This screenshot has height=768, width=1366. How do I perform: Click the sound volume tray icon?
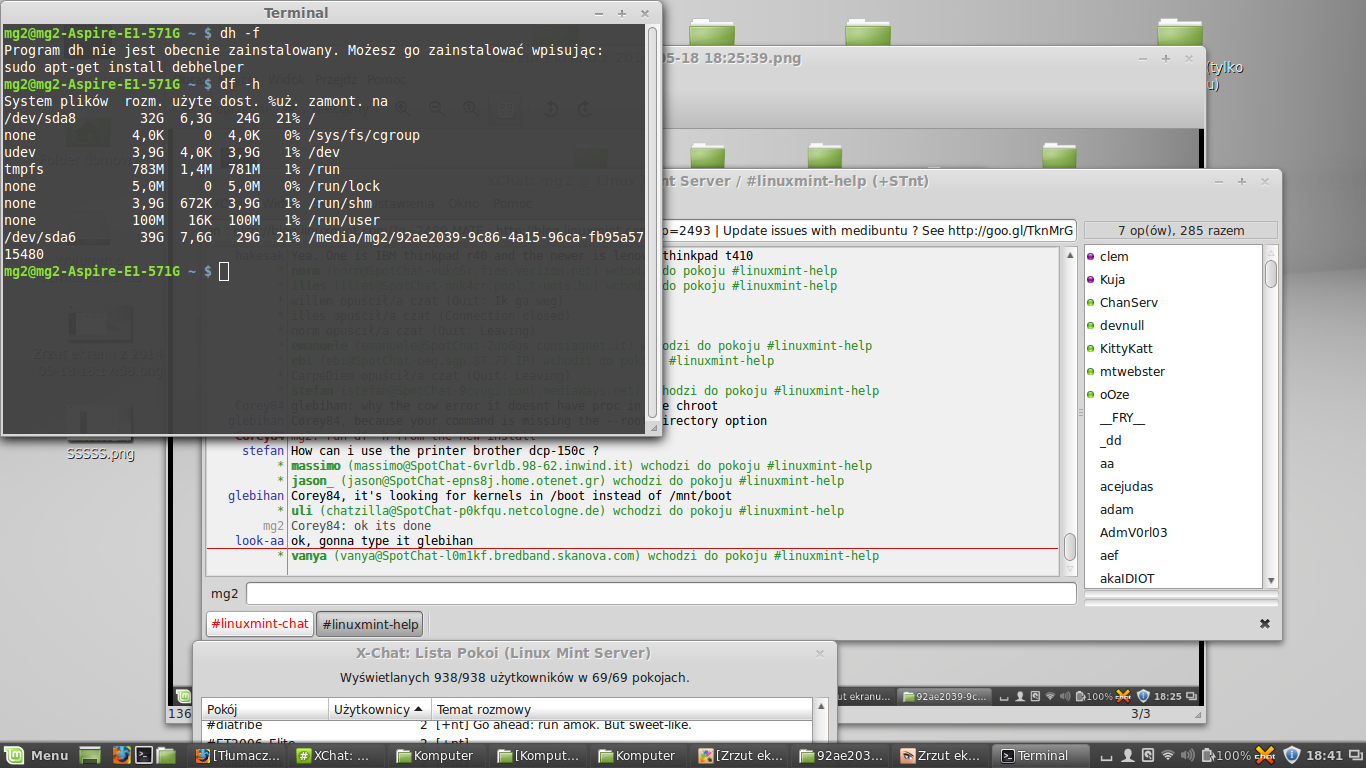pos(1187,756)
